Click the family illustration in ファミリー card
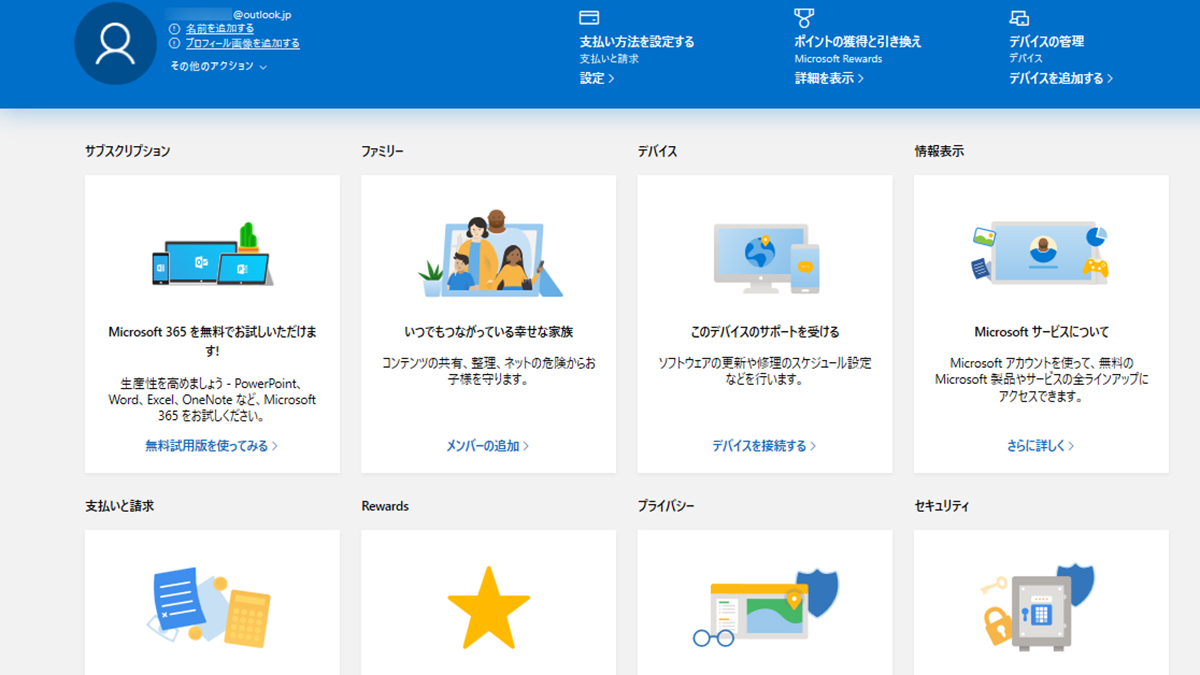The image size is (1200, 675). coord(490,255)
